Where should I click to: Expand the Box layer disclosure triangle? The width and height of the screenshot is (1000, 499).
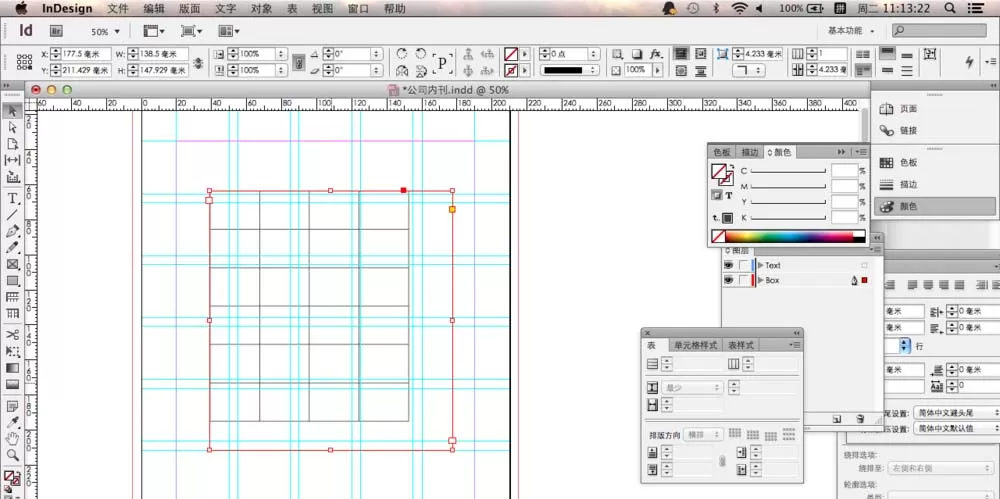(760, 280)
